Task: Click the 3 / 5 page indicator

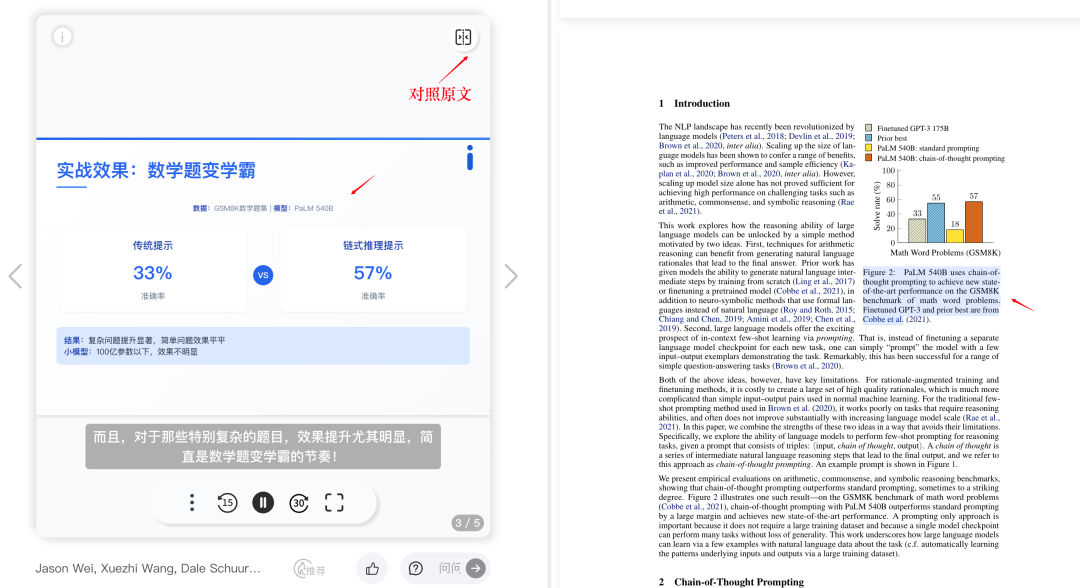Action: tap(468, 523)
